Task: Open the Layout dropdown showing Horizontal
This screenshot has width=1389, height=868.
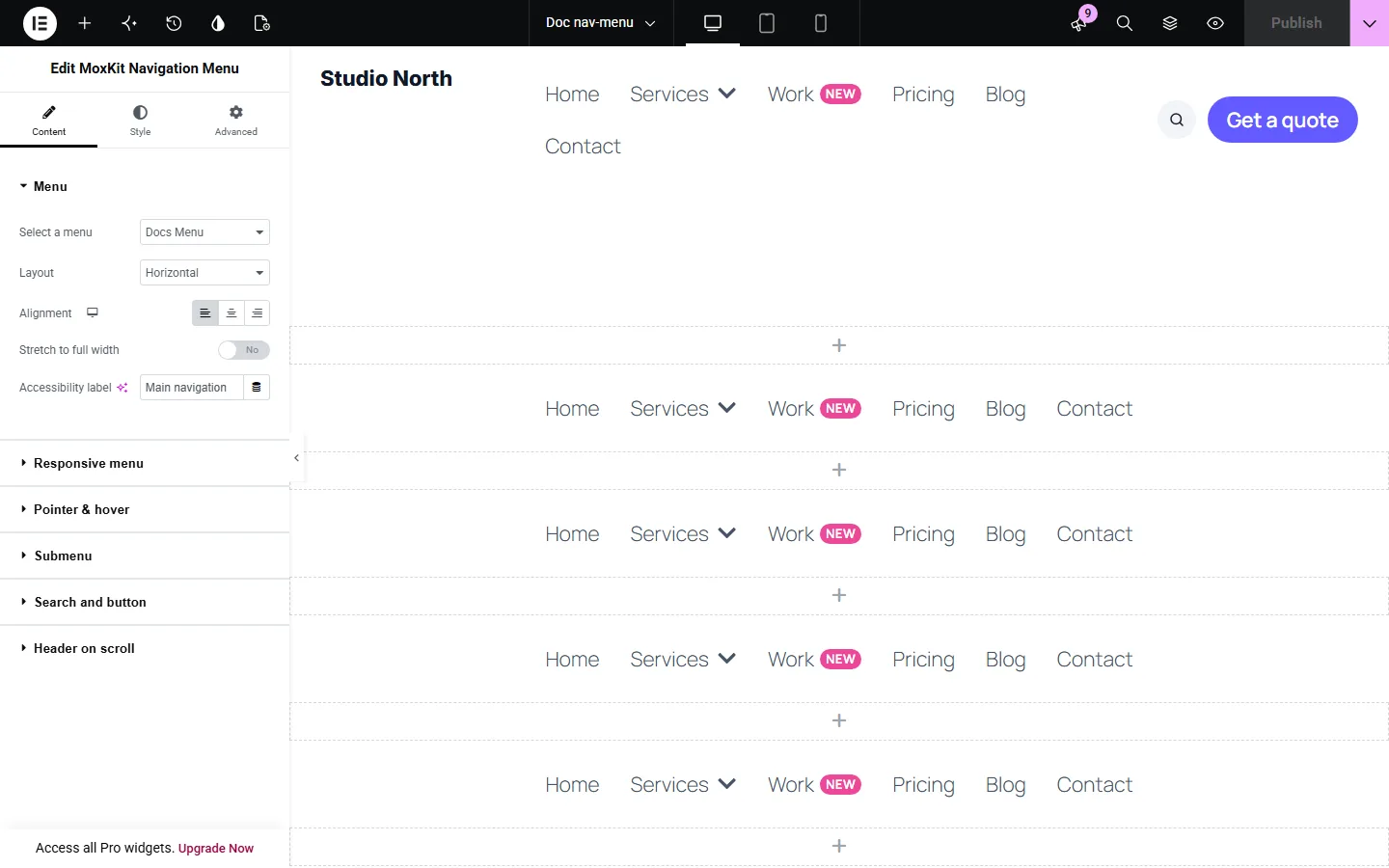Action: click(x=204, y=273)
